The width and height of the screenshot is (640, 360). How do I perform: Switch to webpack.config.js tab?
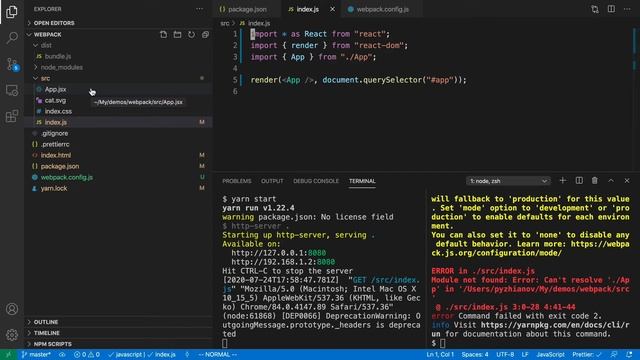[382, 9]
